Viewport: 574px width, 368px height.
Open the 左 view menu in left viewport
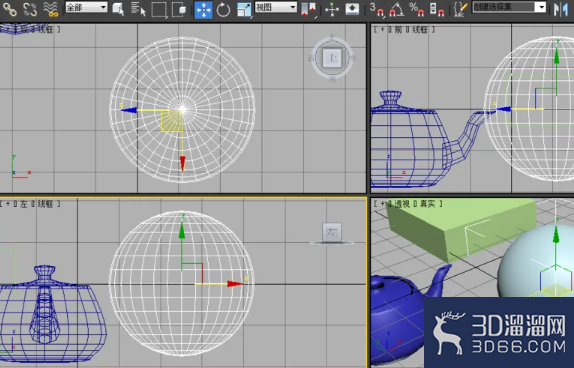point(24,204)
